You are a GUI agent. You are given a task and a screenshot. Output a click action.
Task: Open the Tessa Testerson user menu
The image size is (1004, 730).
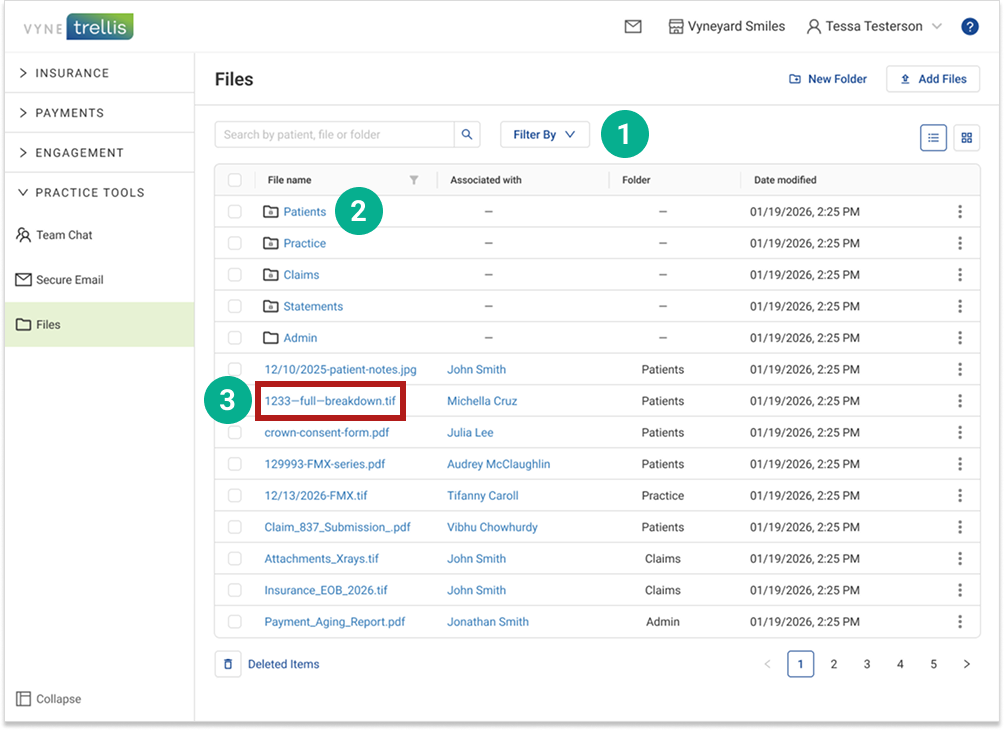tap(873, 27)
